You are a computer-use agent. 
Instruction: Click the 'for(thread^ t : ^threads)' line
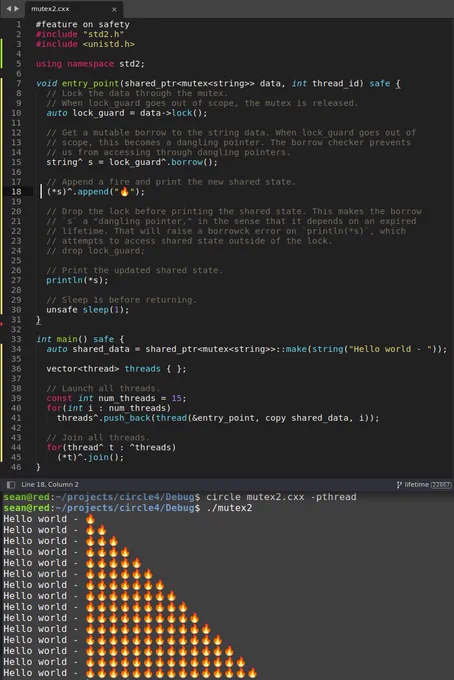pos(111,448)
